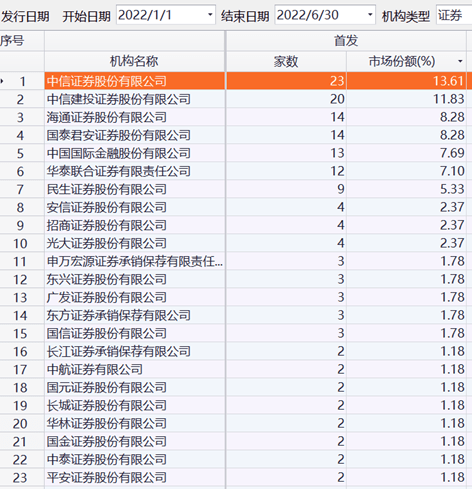472x489 pixels.
Task: Select the 民生证券股份有限公司 row
Action: coord(236,189)
